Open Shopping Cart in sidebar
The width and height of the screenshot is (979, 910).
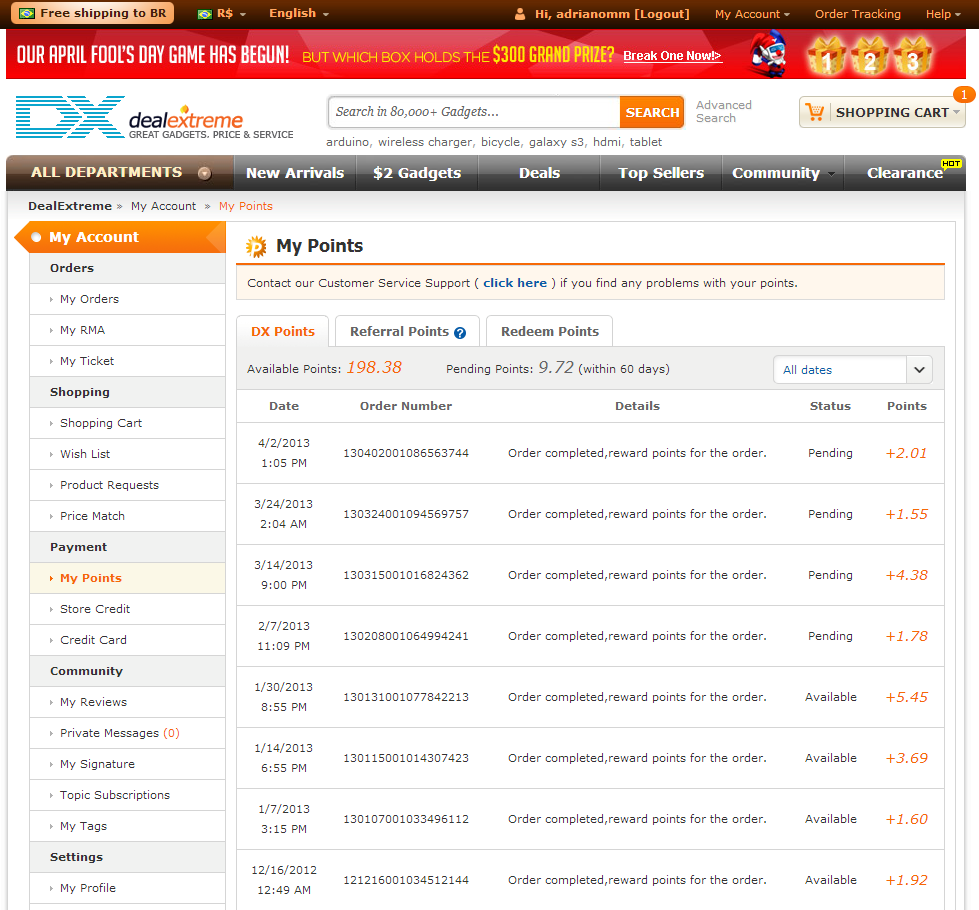coord(127,423)
